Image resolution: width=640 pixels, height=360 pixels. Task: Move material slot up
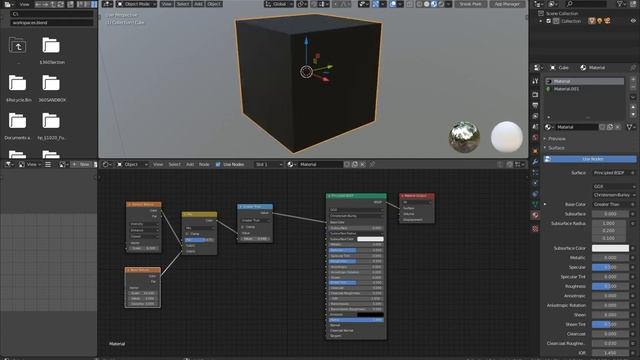pyautogui.click(x=633, y=107)
